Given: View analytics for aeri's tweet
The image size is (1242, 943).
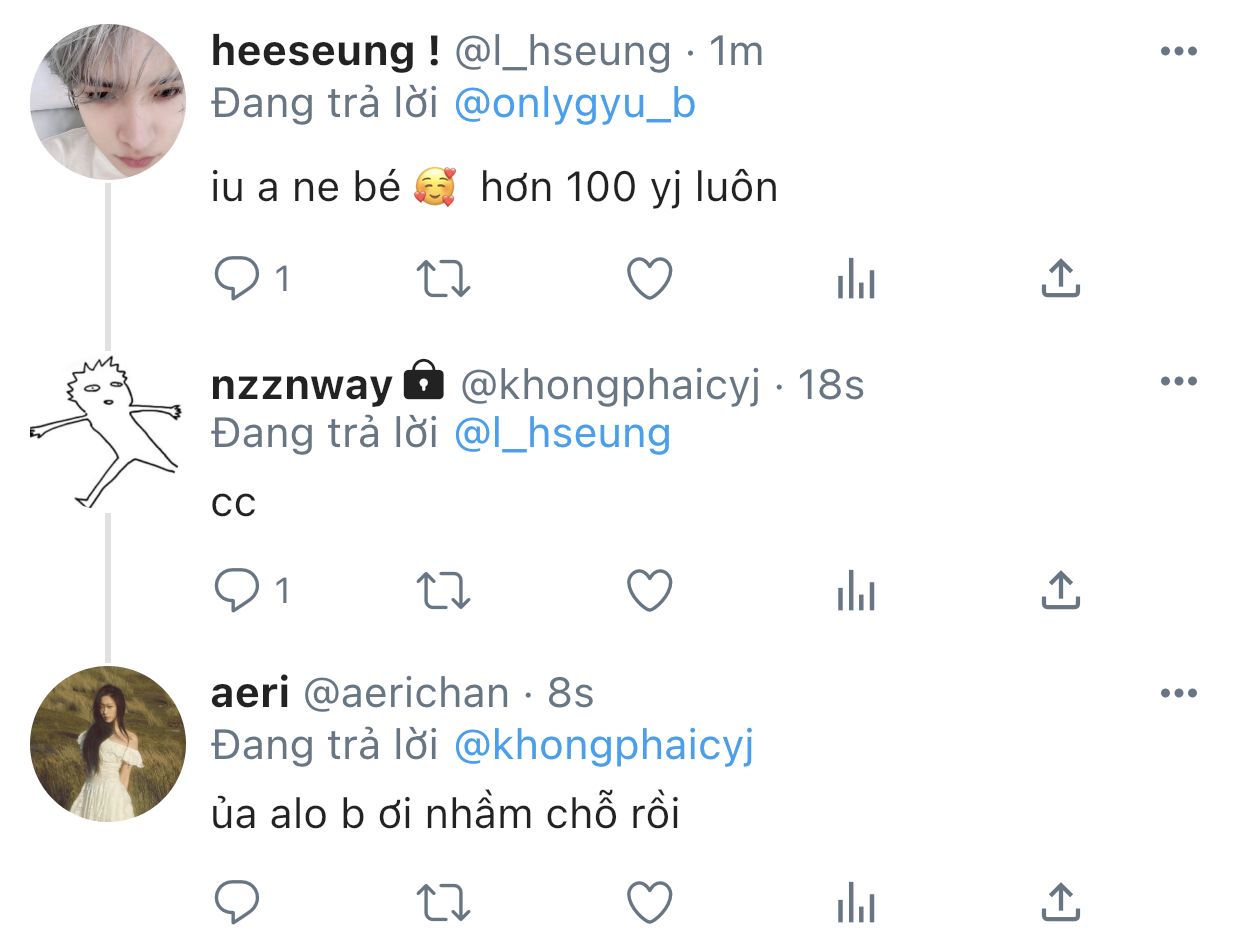Looking at the screenshot, I should [856, 903].
